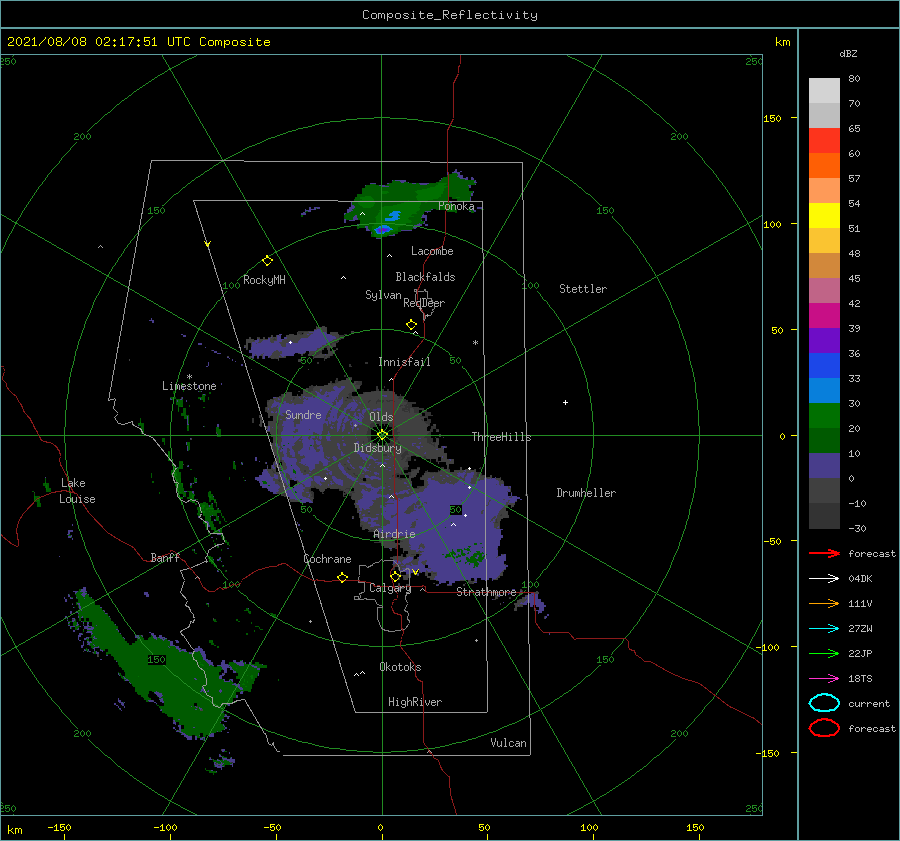Image resolution: width=900 pixels, height=841 pixels.
Task: Click the -30 dBZ dark gray swatch
Action: (824, 516)
